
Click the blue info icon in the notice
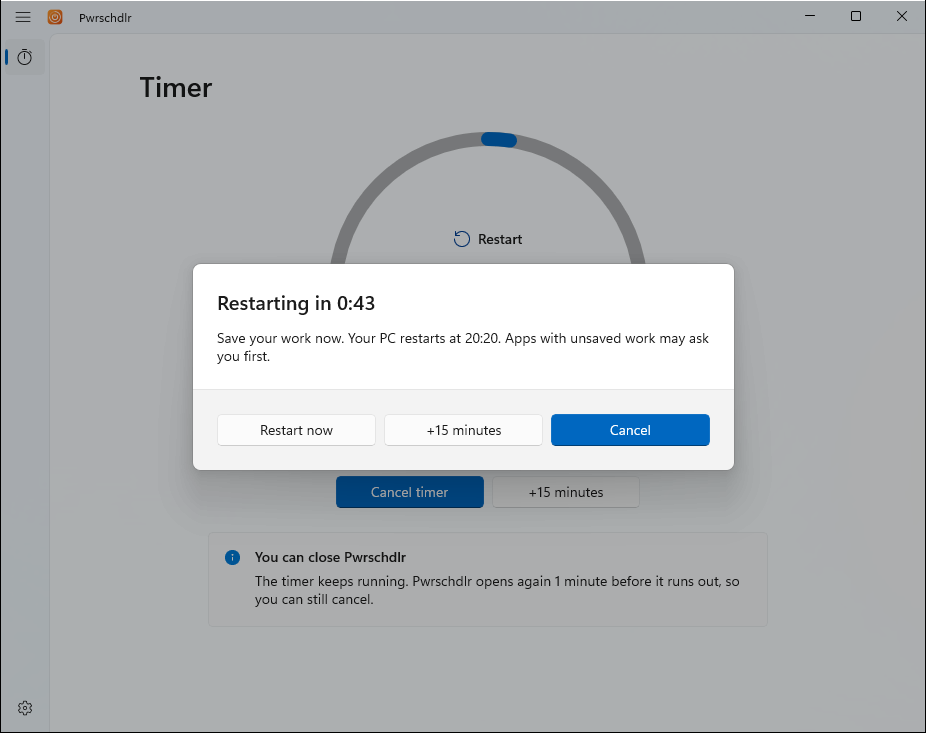point(233,557)
